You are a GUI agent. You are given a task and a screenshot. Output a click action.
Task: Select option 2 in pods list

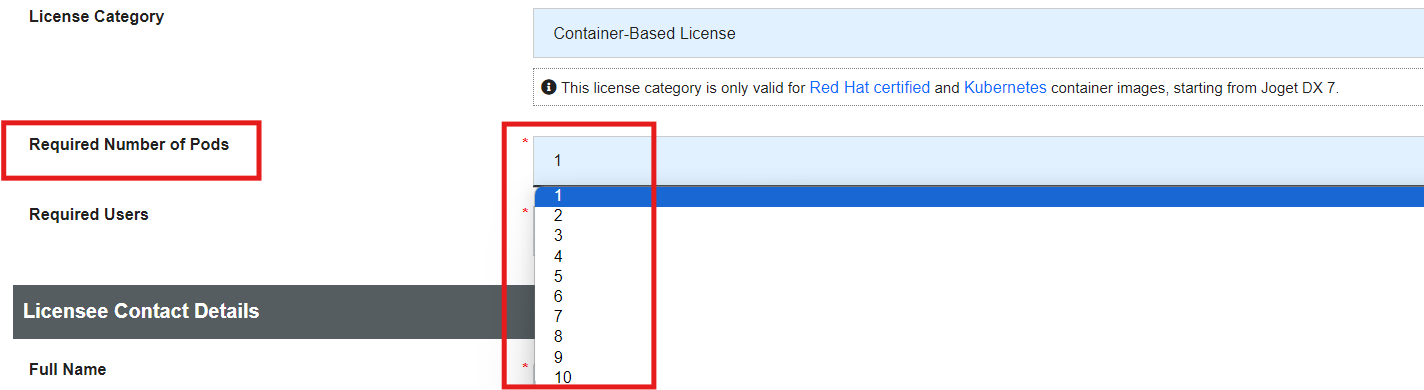[x=979, y=216]
